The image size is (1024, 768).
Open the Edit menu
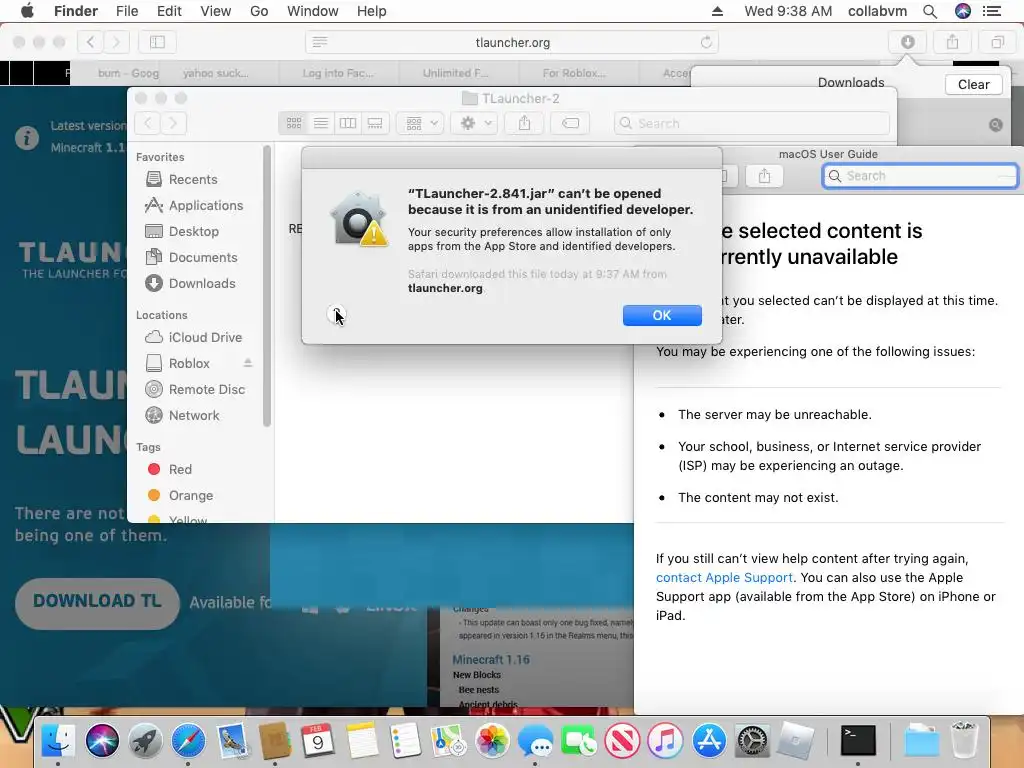pos(169,11)
